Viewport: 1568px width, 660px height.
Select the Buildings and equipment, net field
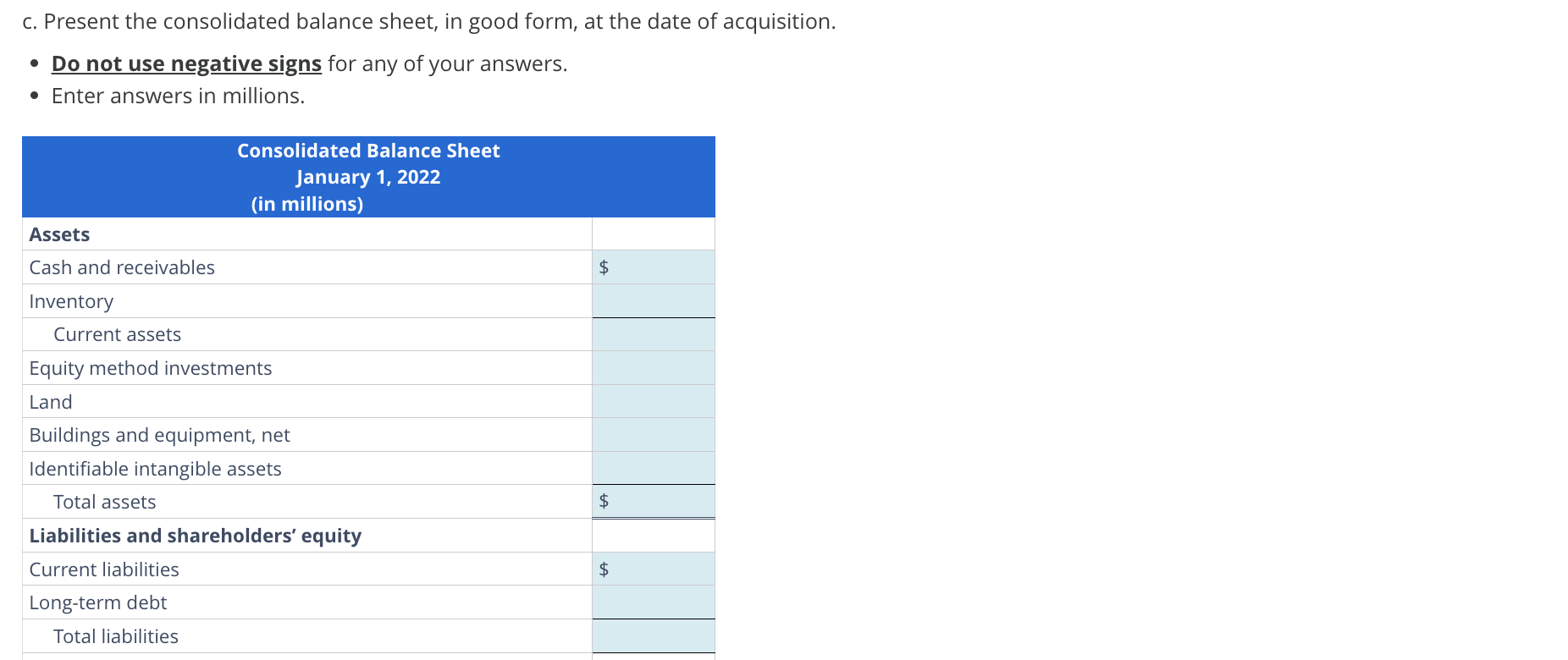point(654,435)
